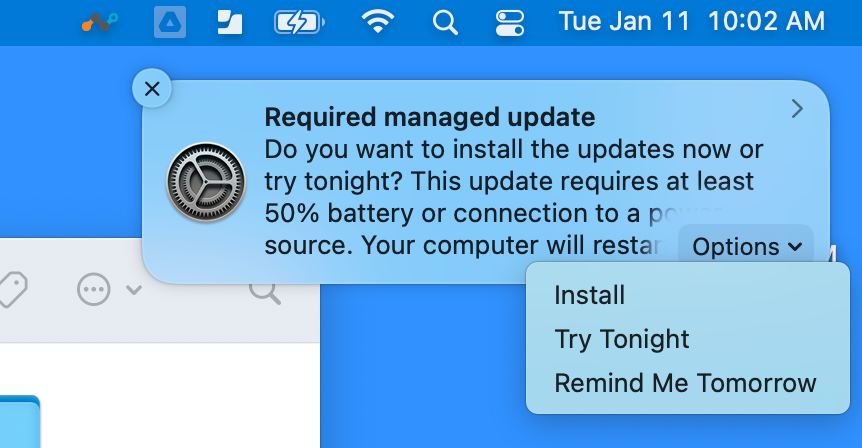Screen dimensions: 862x448
Task: Pick Remind Me Tomorrow
Action: click(685, 383)
